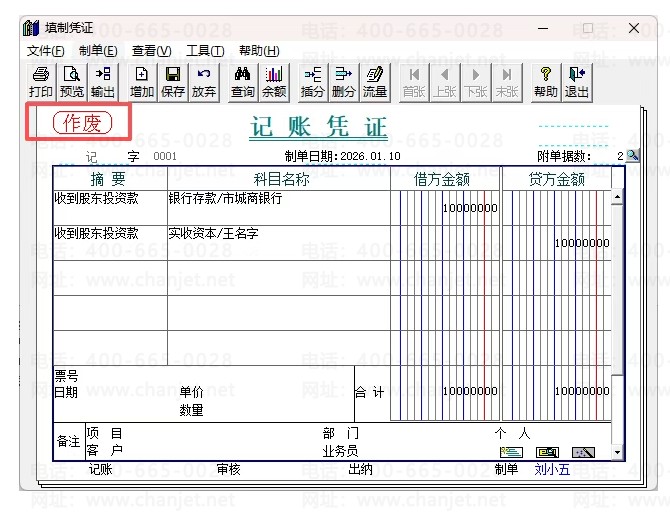The height and width of the screenshot is (513, 670).
Task: Click the 合计 credit total amount
Action: point(582,391)
